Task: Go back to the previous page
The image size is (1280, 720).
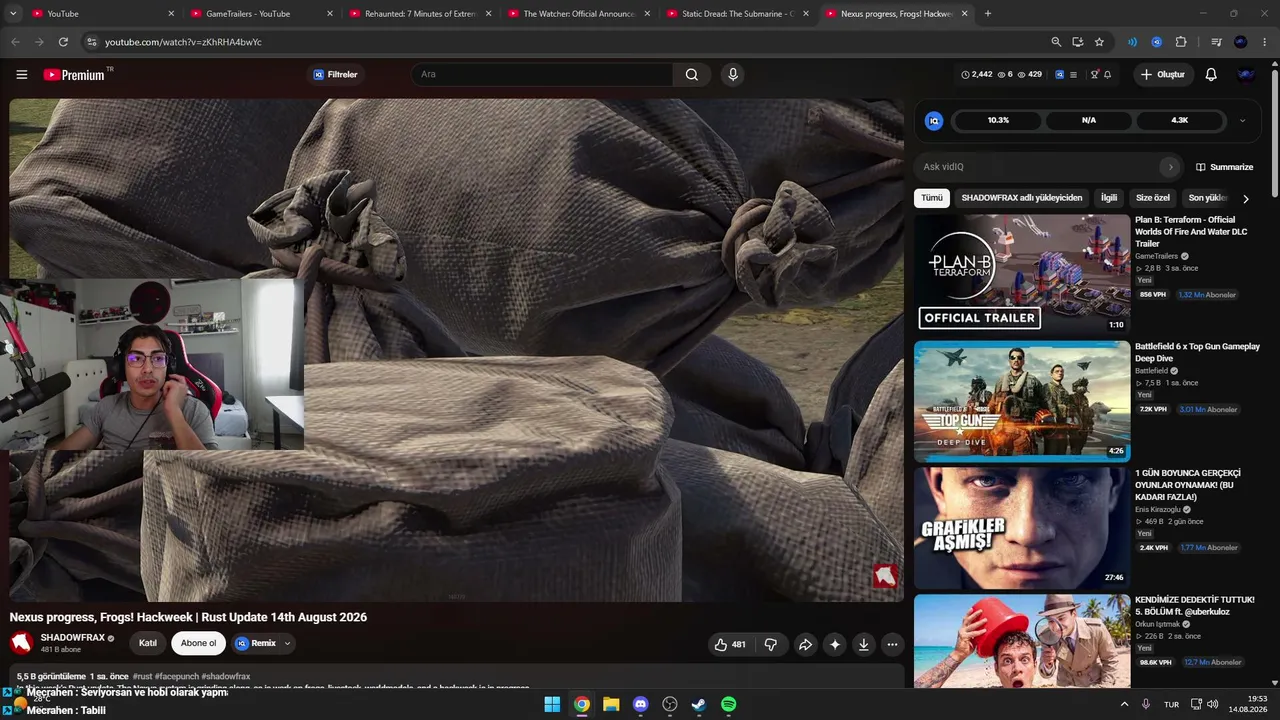Action: pos(15,42)
